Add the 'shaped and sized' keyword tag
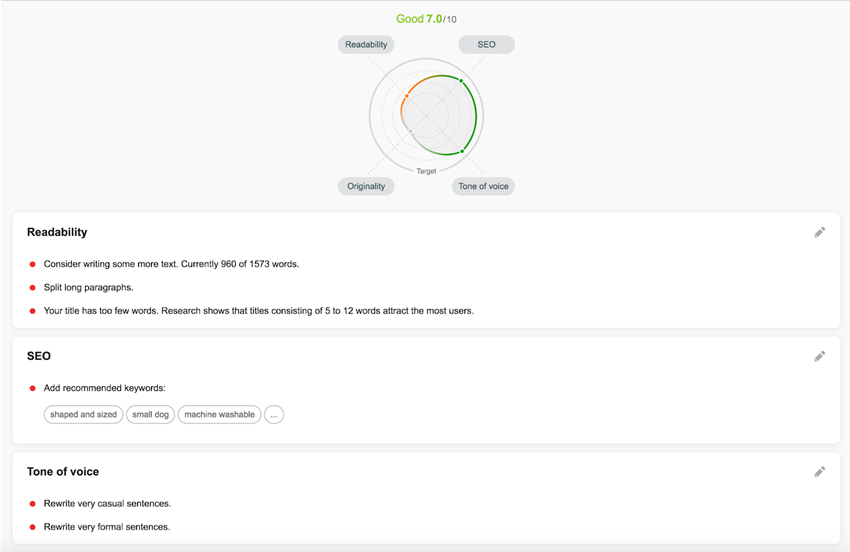 pyautogui.click(x=83, y=414)
